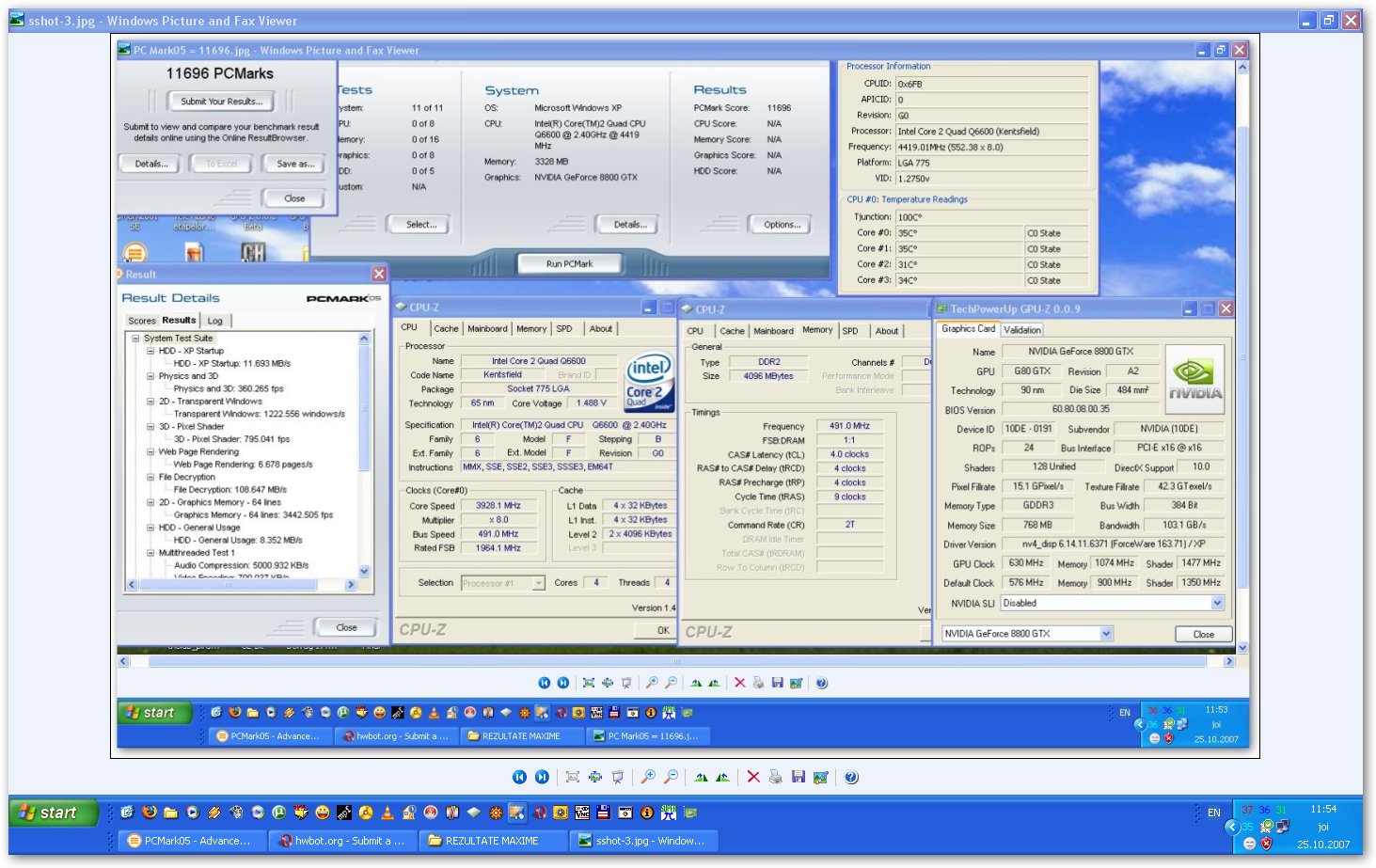The height and width of the screenshot is (868, 1376).
Task: Click 11696 PCMark Score value
Action: point(779,108)
